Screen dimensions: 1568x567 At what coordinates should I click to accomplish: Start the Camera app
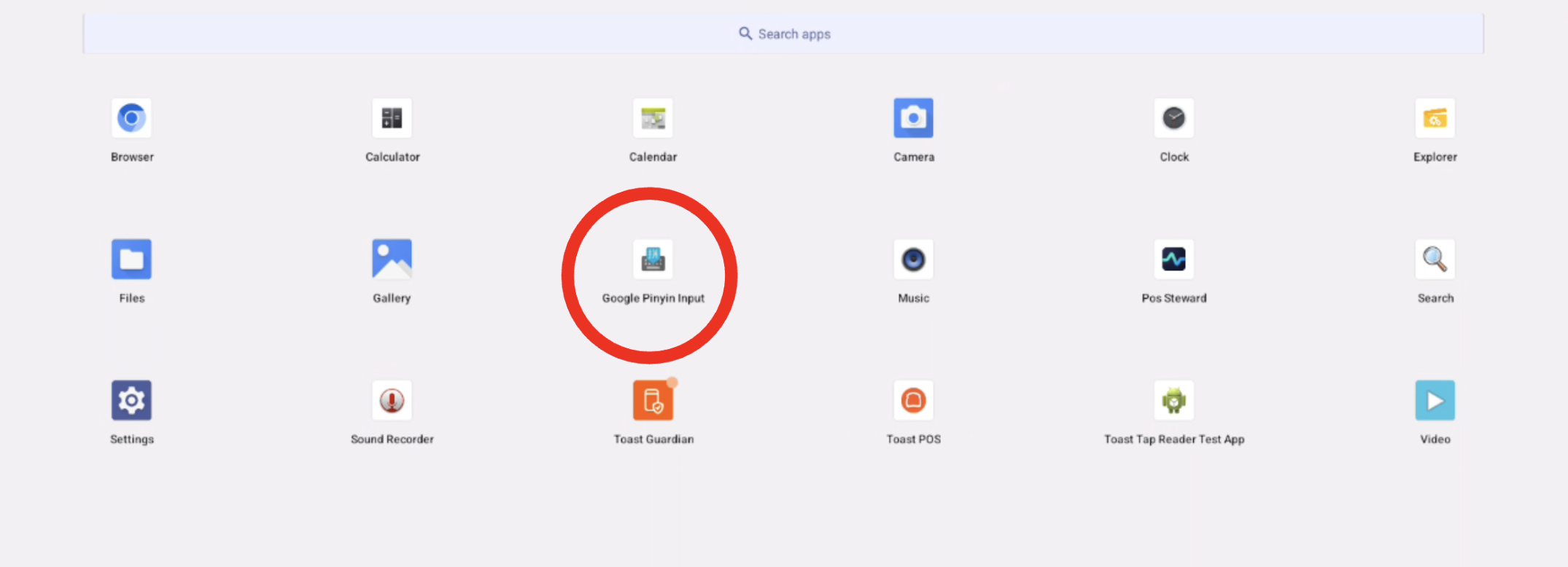click(913, 118)
